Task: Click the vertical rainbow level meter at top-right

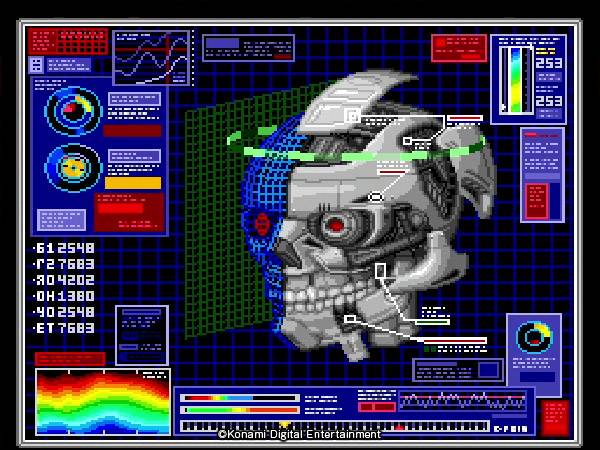Action: (515, 80)
